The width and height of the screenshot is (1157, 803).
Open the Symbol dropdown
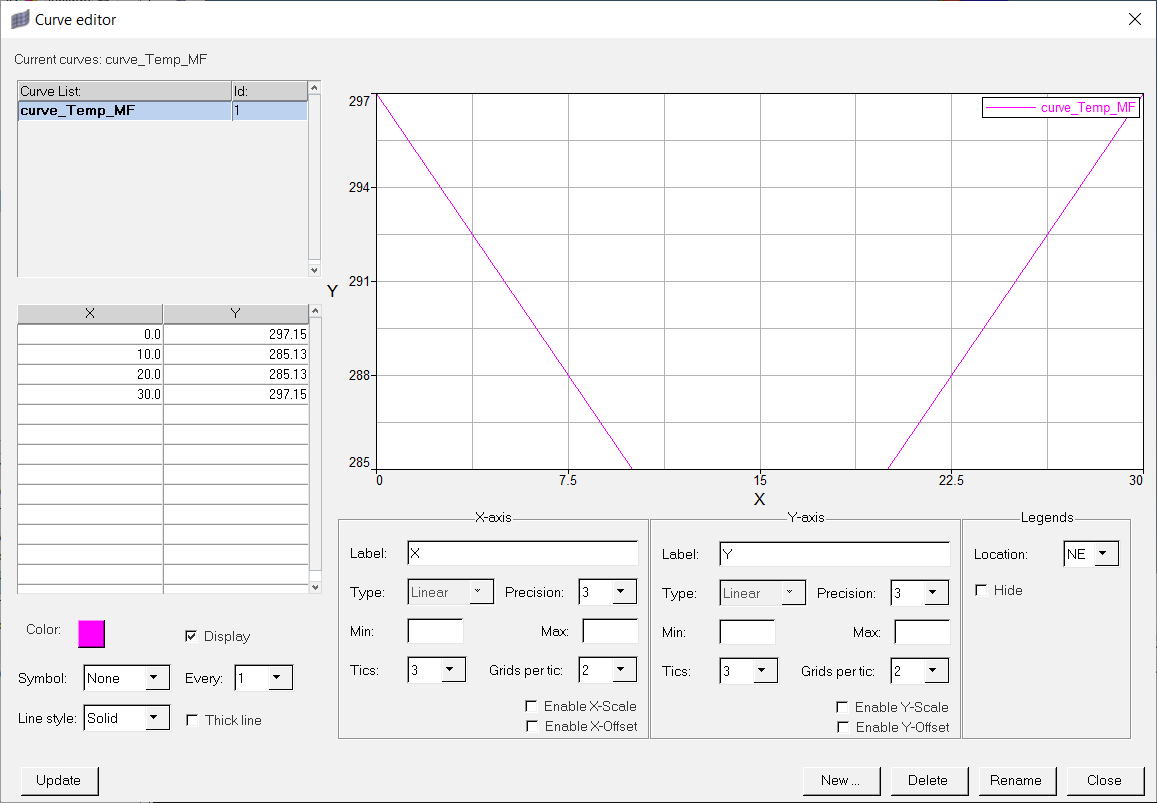156,678
